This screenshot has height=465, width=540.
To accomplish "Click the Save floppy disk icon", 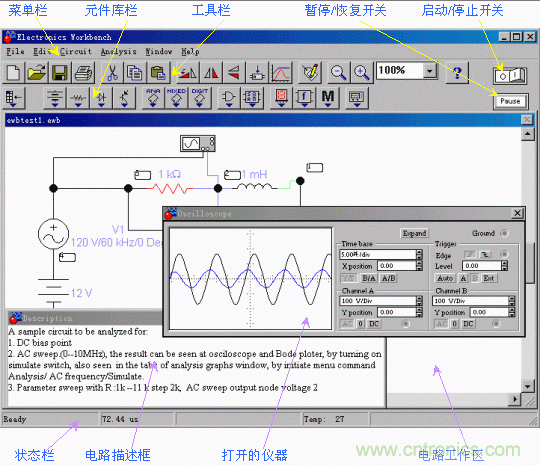I will (59, 73).
